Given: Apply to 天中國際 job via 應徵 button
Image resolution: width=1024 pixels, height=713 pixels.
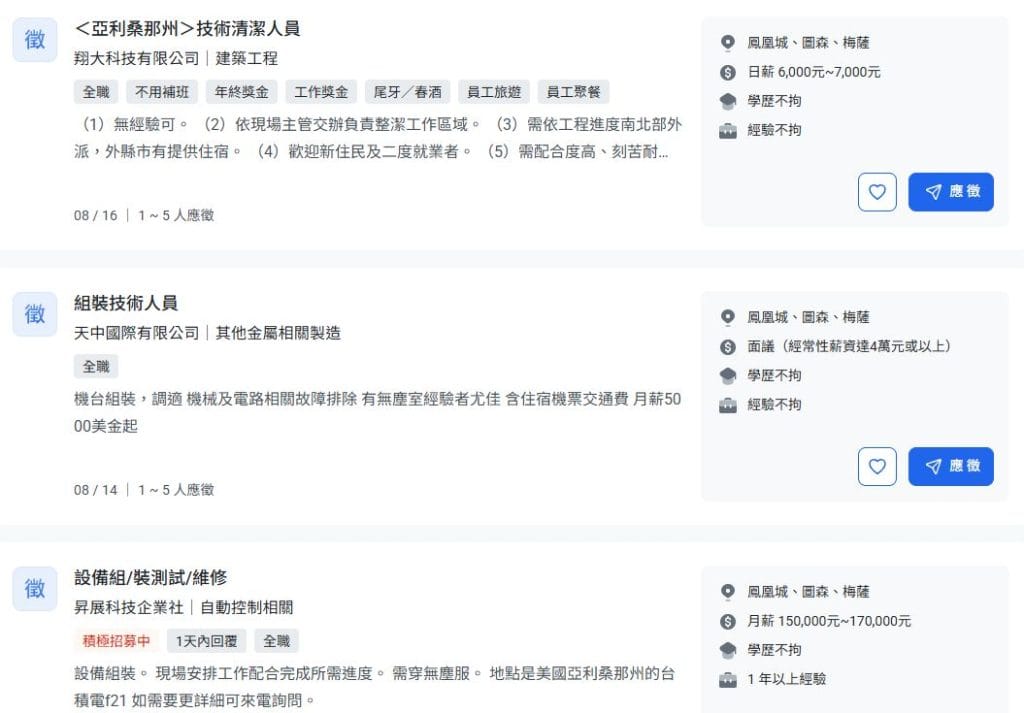Looking at the screenshot, I should click(x=950, y=466).
